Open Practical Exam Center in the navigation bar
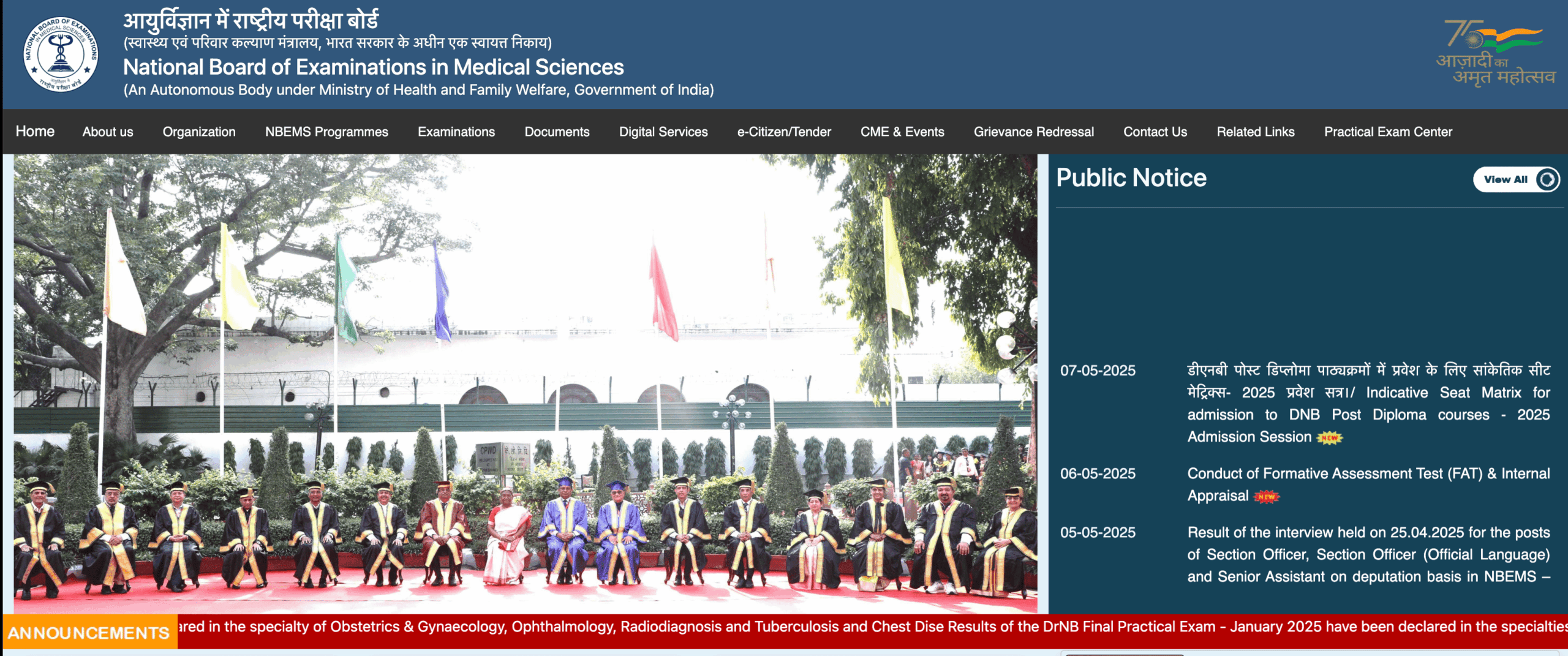 tap(1388, 132)
